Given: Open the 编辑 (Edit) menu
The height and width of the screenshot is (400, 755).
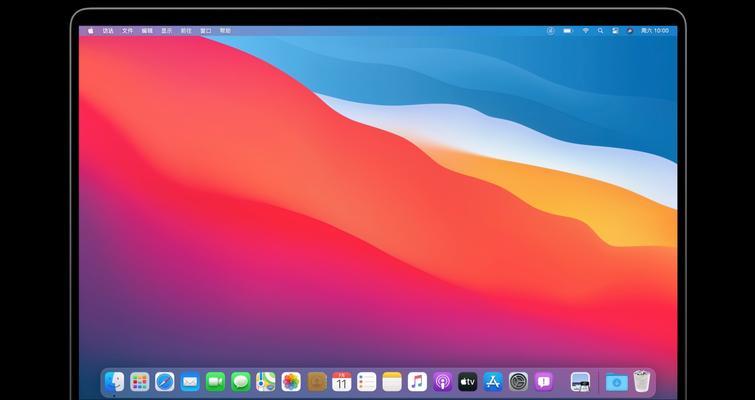Looking at the screenshot, I should pyautogui.click(x=147, y=30).
